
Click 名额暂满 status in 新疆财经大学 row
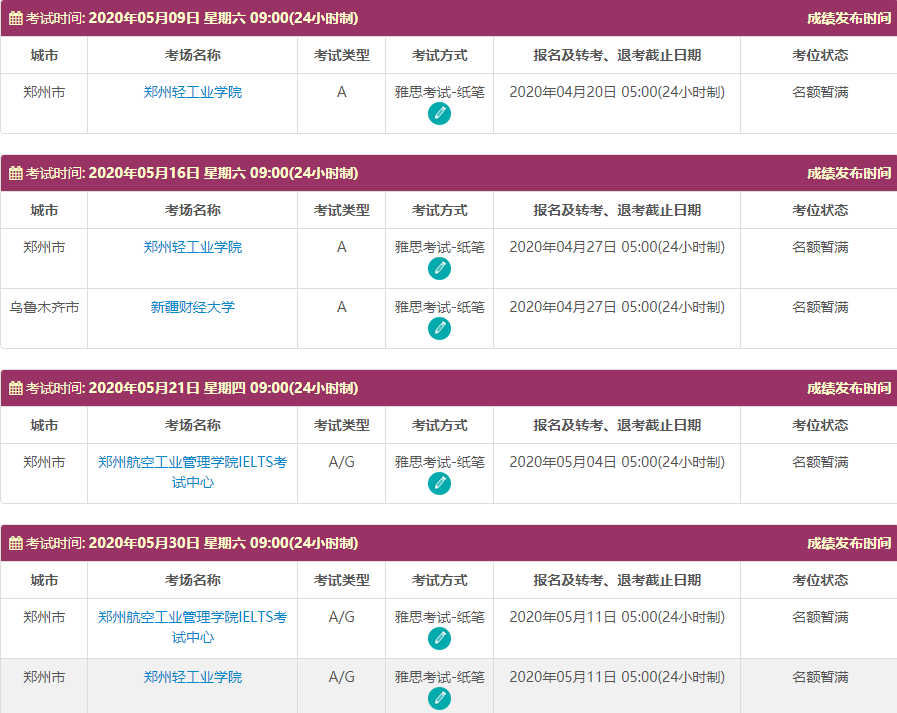pos(820,307)
